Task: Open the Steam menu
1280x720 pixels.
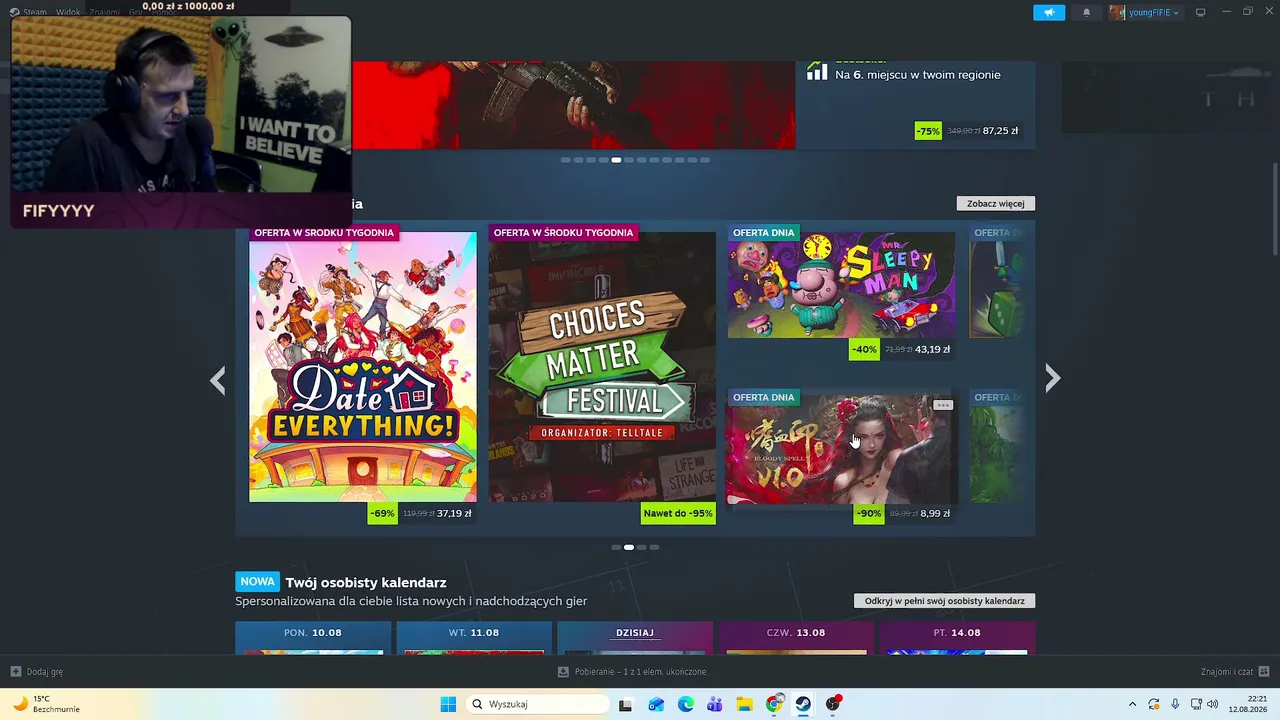Action: pyautogui.click(x=29, y=12)
